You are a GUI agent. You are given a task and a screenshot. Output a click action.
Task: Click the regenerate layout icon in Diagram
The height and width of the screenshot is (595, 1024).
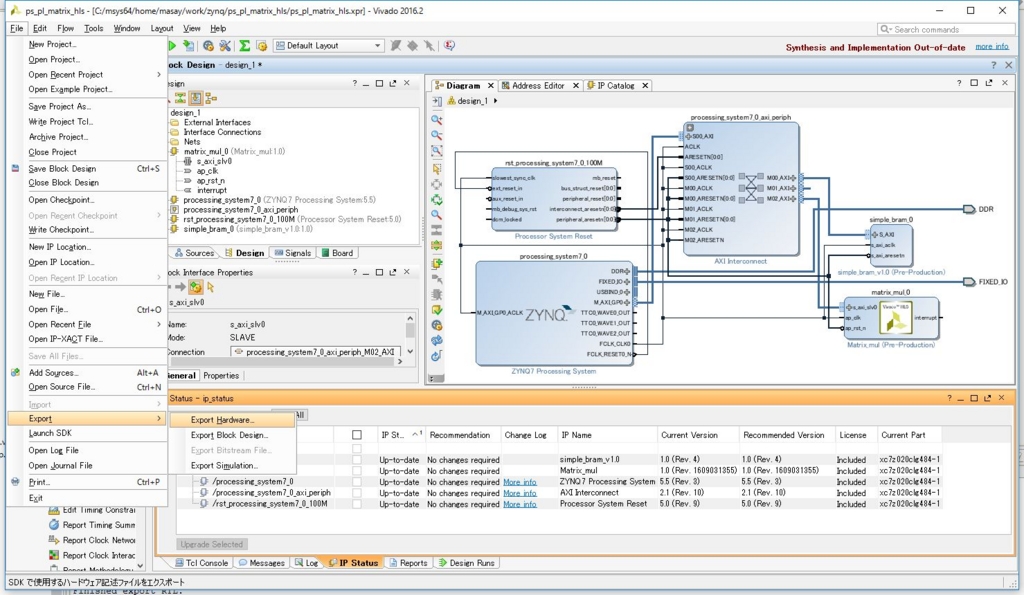437,201
